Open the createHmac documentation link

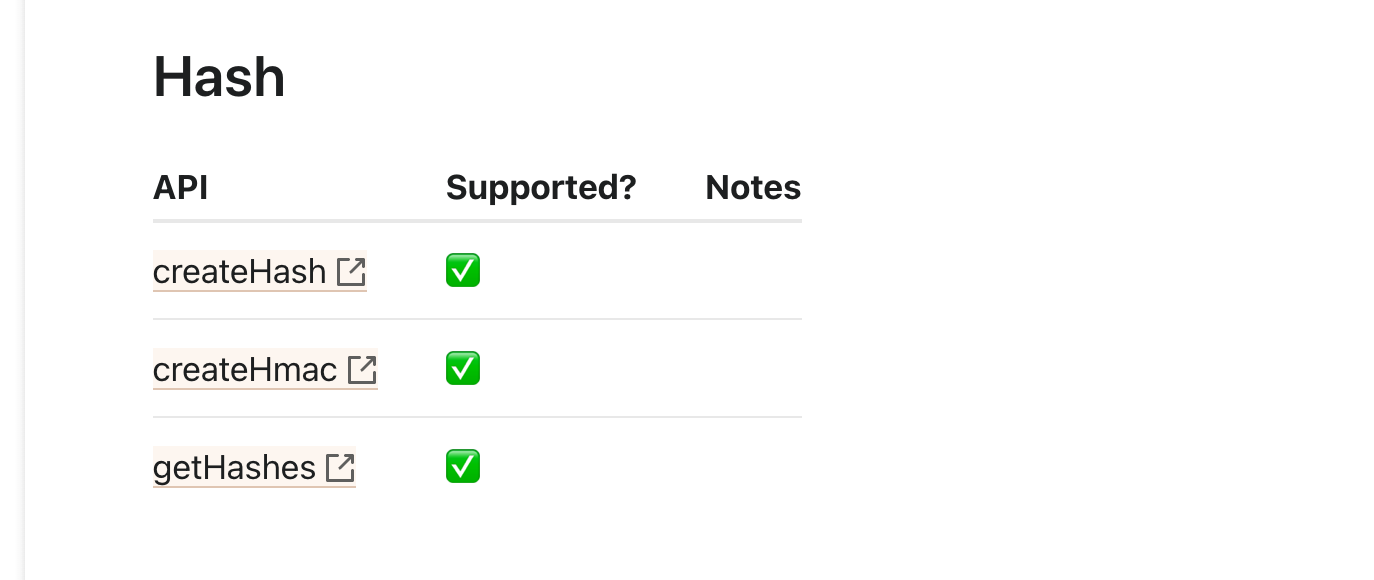click(245, 370)
